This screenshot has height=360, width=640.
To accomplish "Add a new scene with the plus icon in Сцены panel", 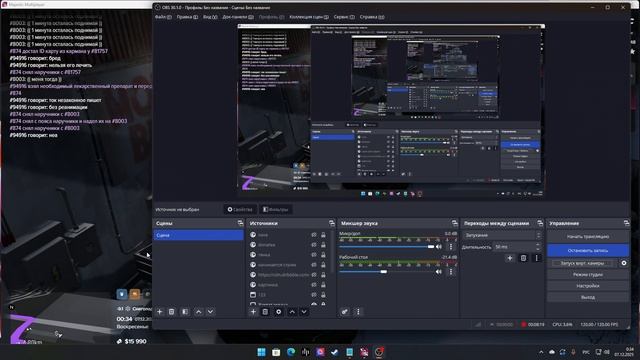I will click(160, 312).
